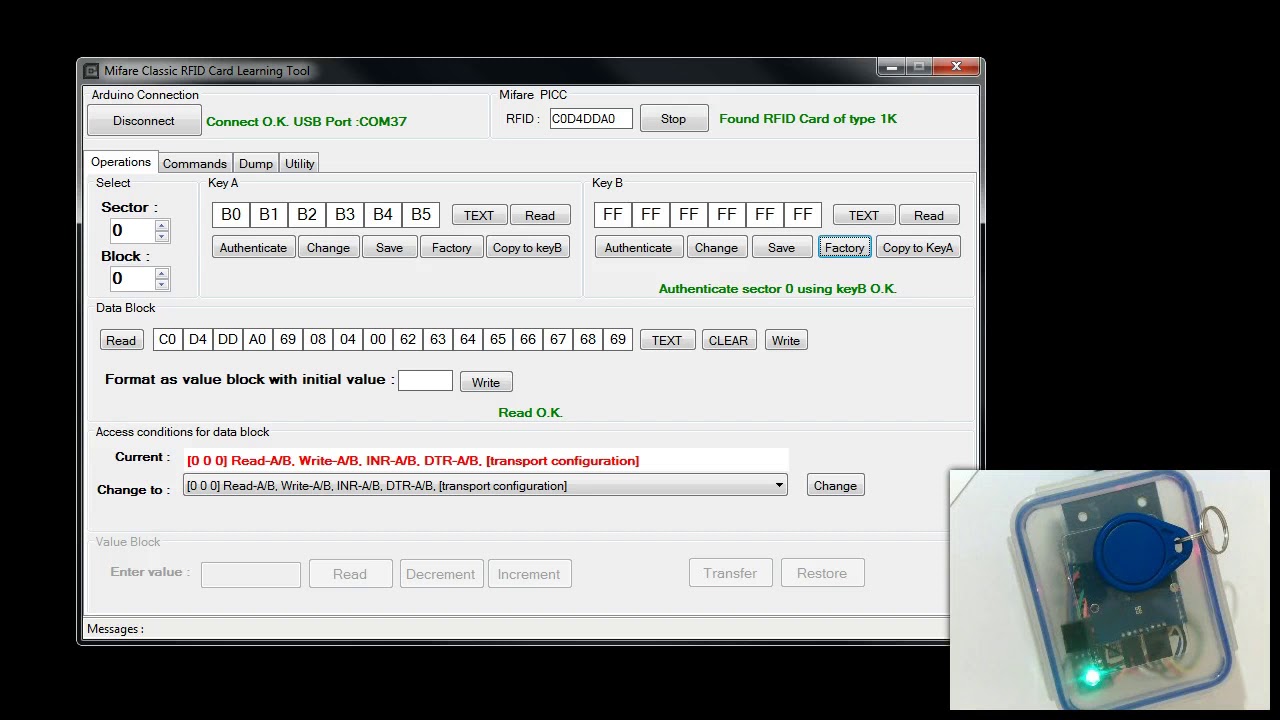The height and width of the screenshot is (720, 1280).
Task: Click the Block value field
Action: [x=132, y=279]
